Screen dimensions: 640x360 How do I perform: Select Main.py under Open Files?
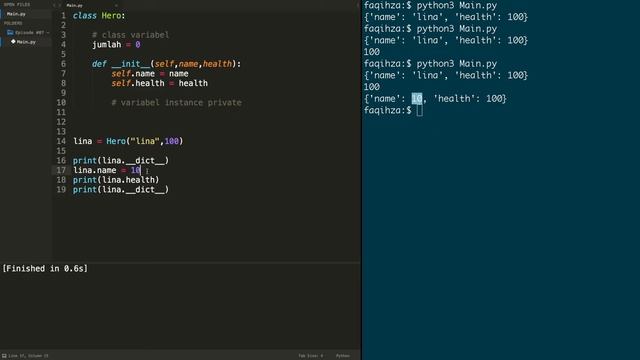16,14
